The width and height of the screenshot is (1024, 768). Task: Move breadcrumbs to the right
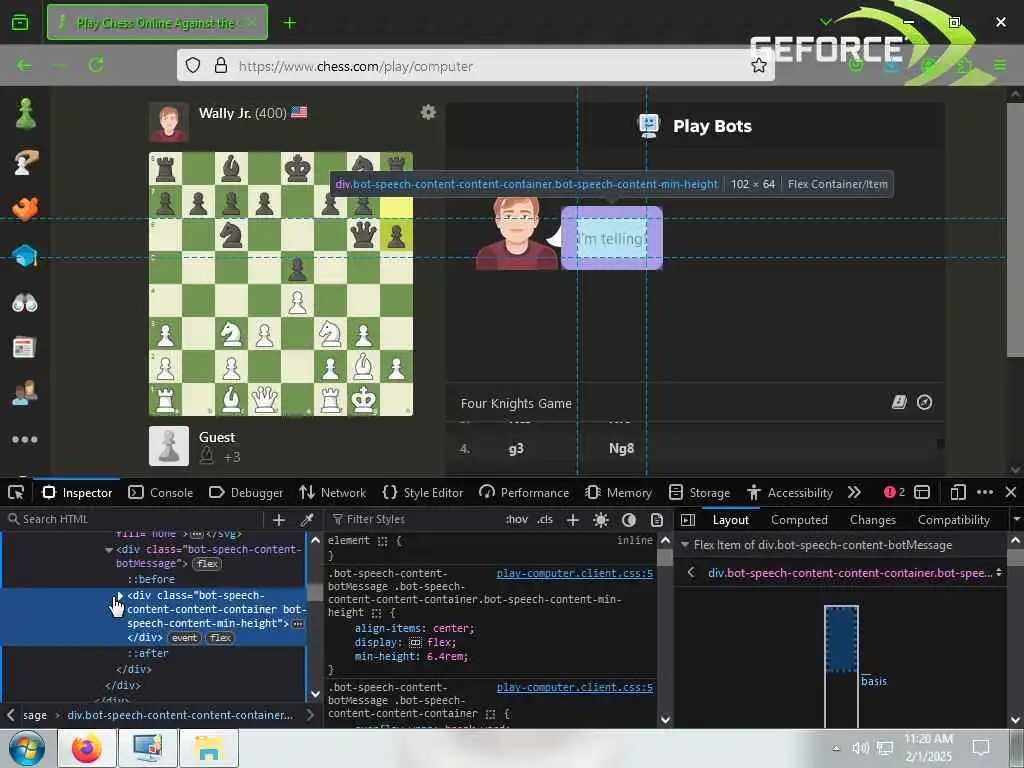click(310, 715)
